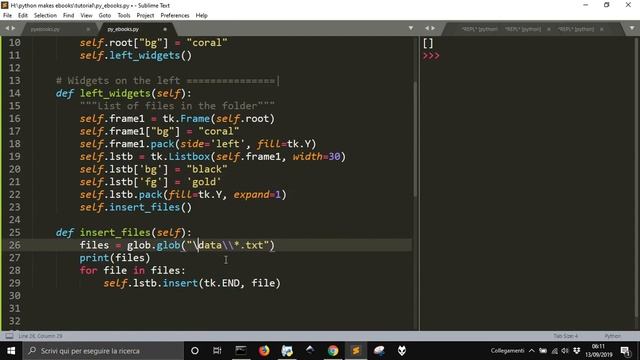Image resolution: width=640 pixels, height=360 pixels.
Task: Open right pane tab list dropdown arrow
Action: [632, 28]
